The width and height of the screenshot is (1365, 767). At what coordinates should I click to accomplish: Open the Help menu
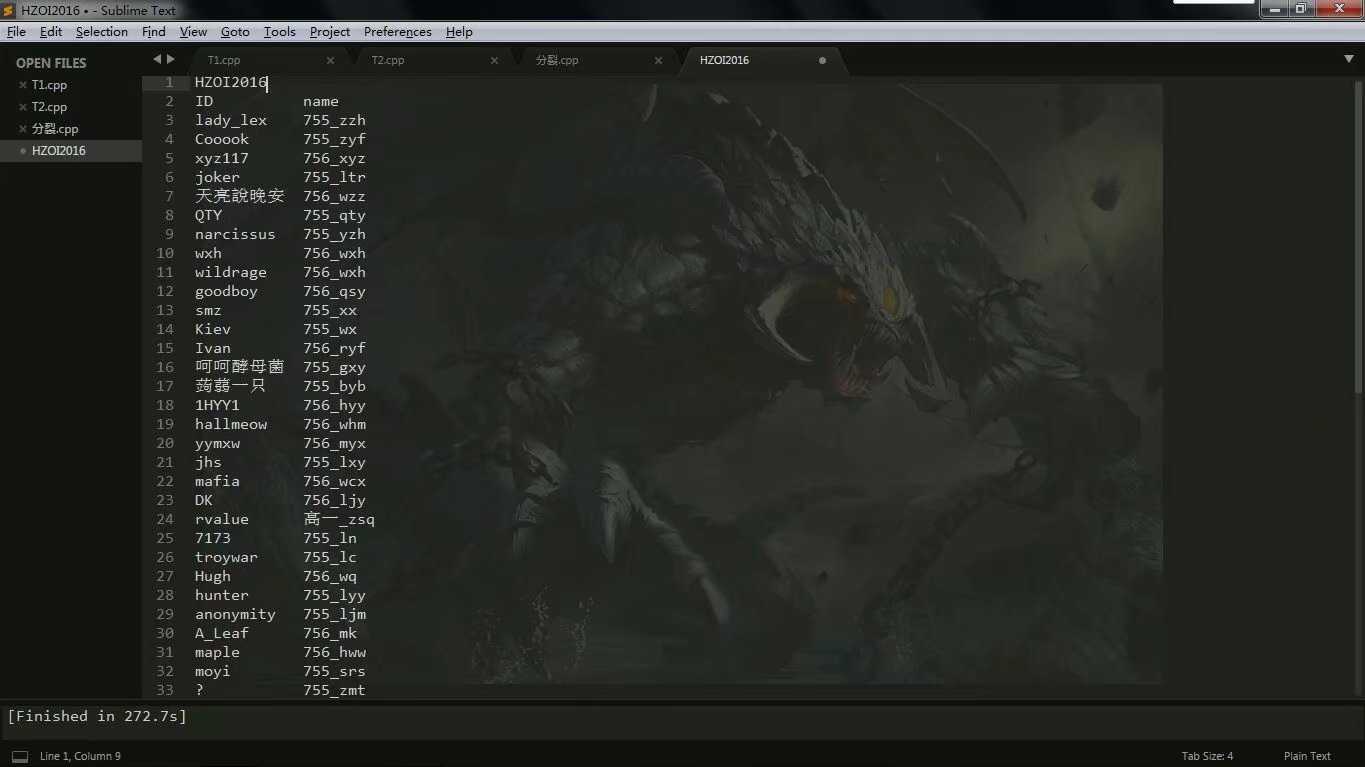pyautogui.click(x=459, y=32)
